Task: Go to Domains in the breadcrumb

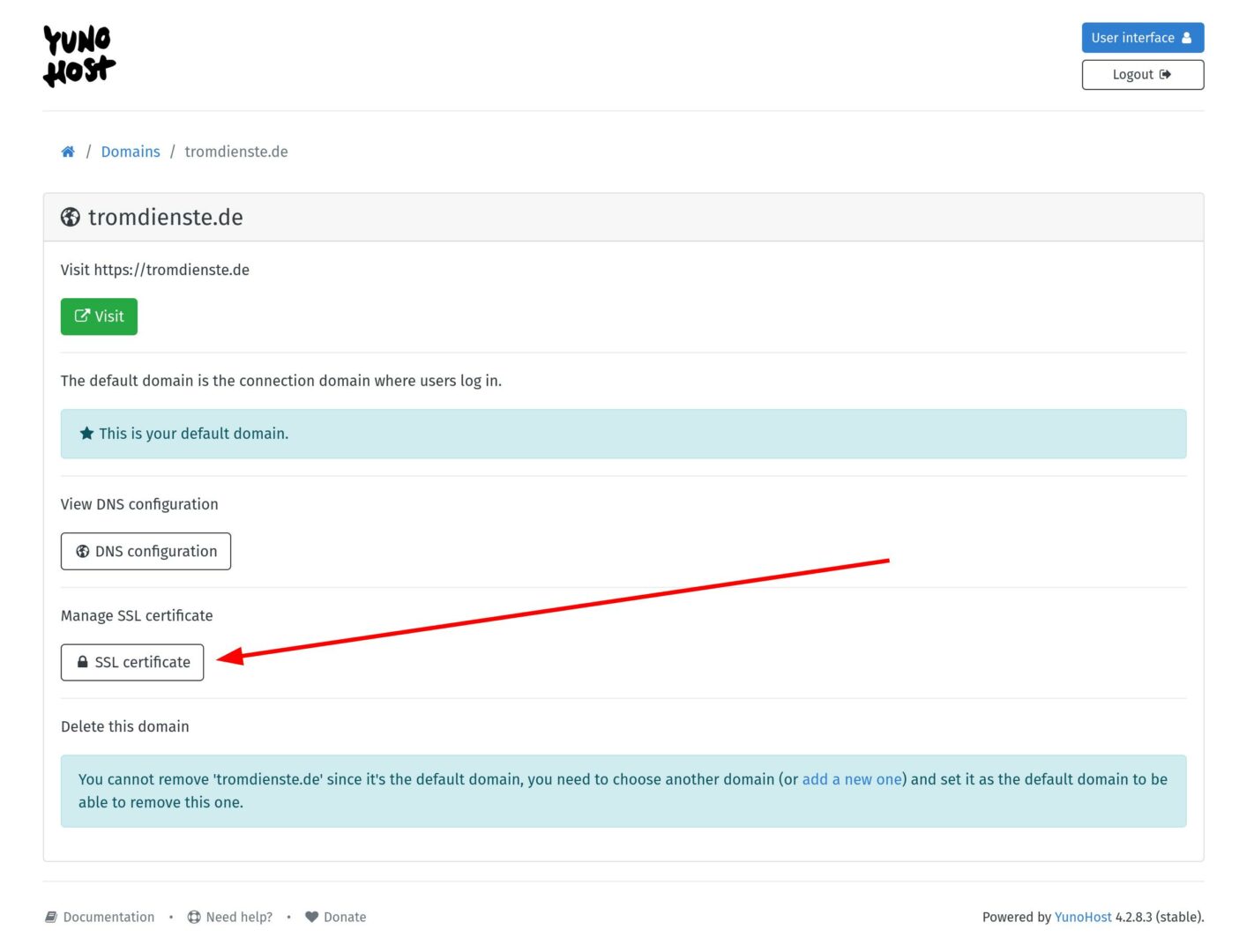Action: coord(131,152)
